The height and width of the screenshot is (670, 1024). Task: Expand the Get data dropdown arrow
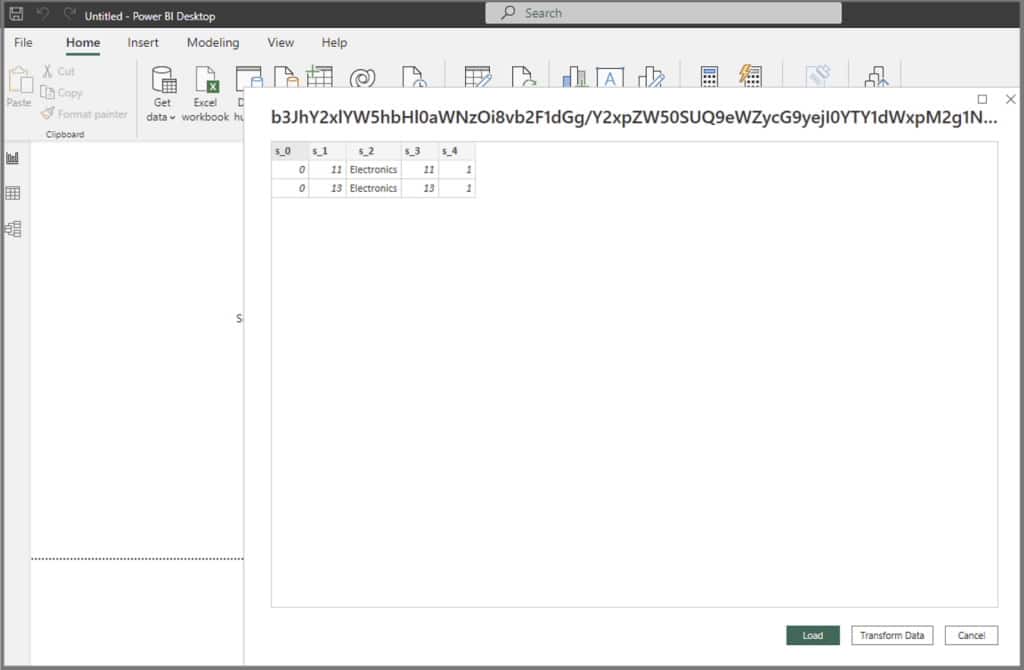click(174, 116)
